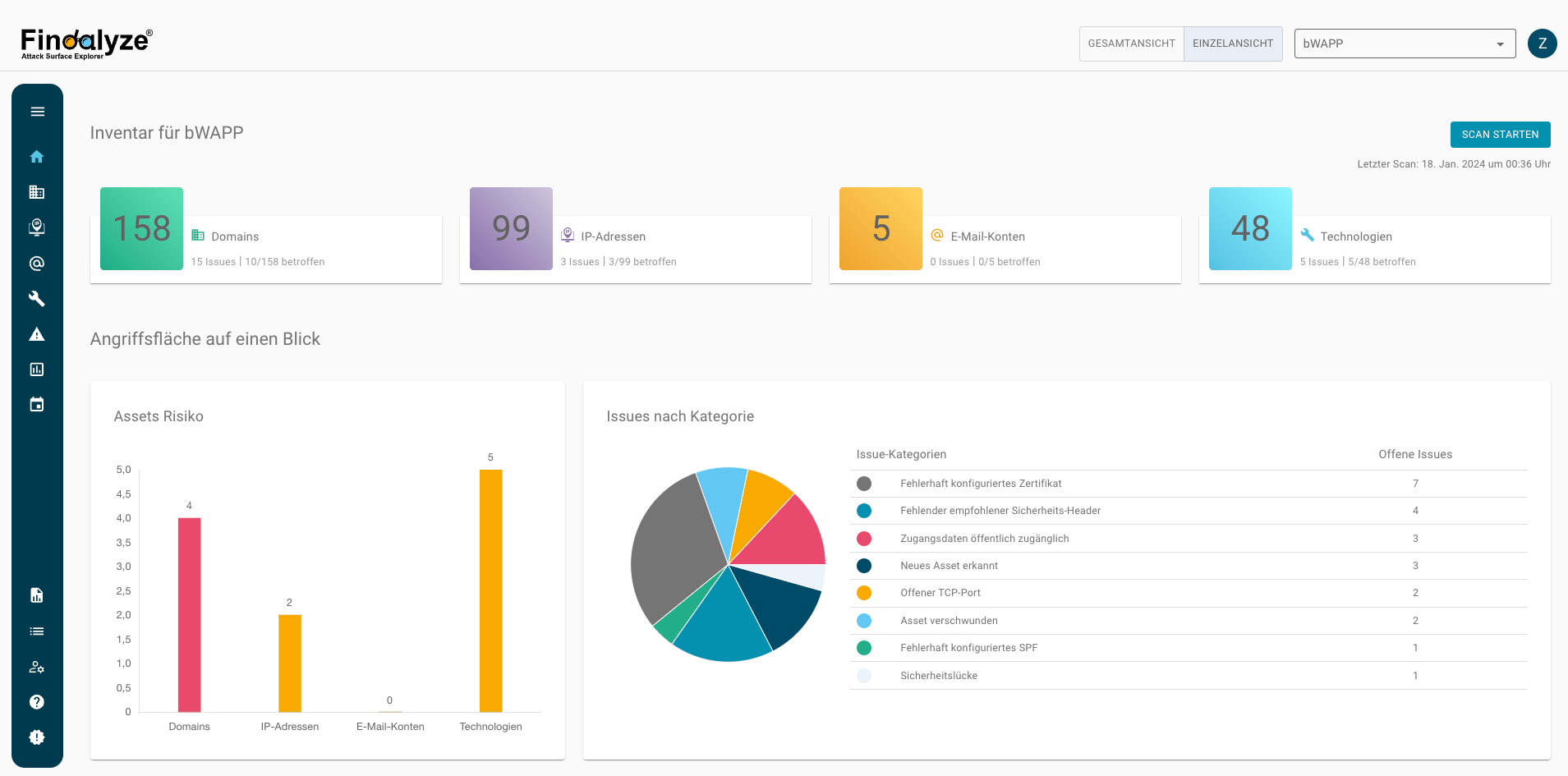This screenshot has height=776, width=1568.
Task: Open the 158 Domains card
Action: 266,246
